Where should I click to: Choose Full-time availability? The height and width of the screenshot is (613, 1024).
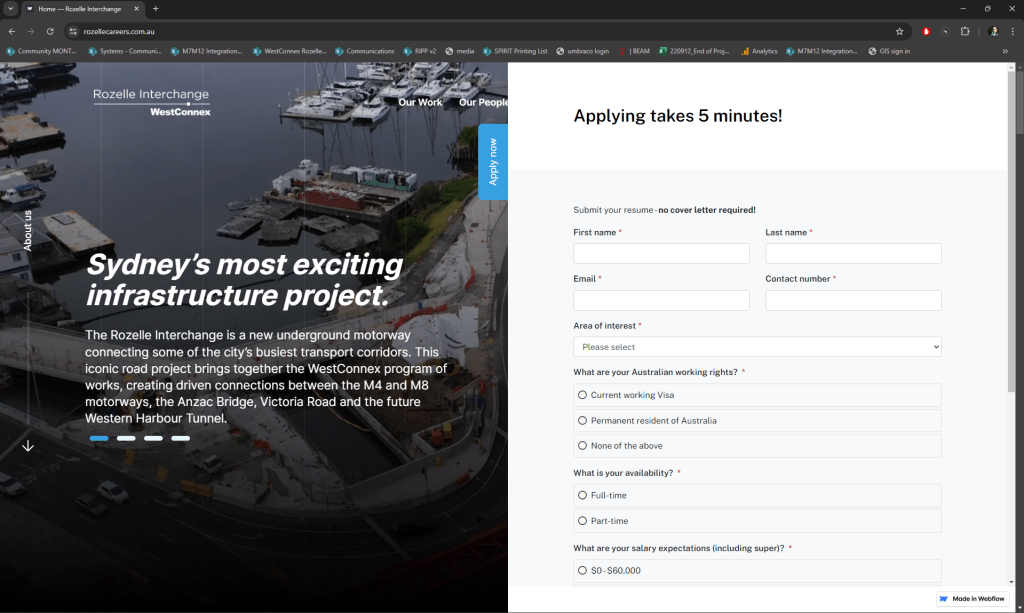(583, 495)
